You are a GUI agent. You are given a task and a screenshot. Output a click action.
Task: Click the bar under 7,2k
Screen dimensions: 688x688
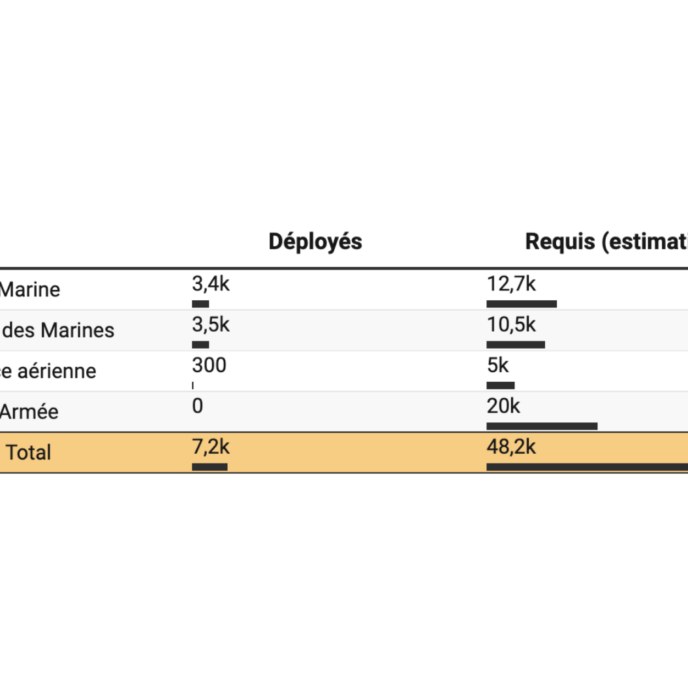[210, 466]
